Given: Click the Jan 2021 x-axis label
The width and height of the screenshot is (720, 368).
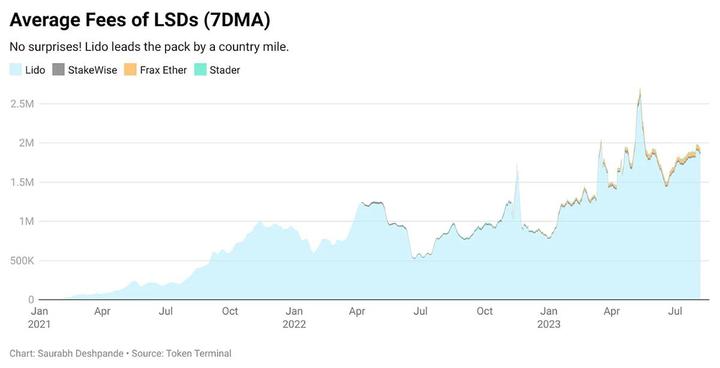Looking at the screenshot, I should pyautogui.click(x=39, y=317).
